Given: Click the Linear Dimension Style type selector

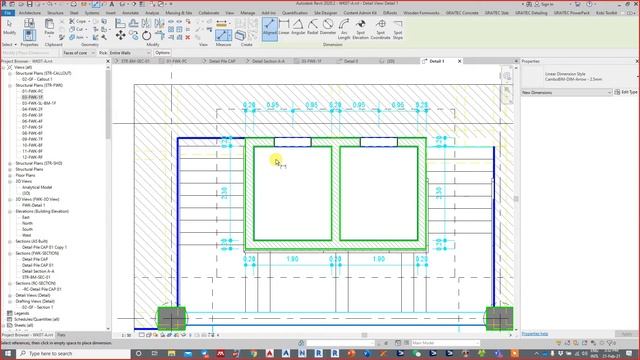Looking at the screenshot, I should [579, 77].
